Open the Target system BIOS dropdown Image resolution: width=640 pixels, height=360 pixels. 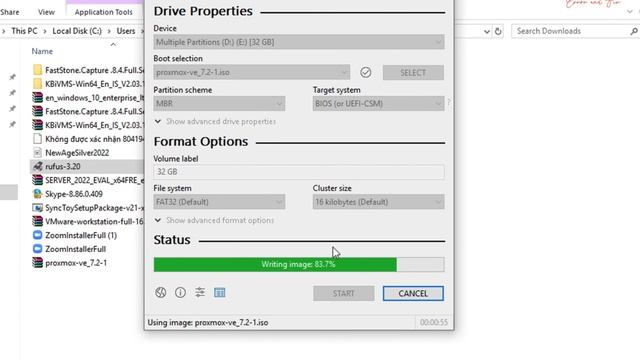pos(378,104)
